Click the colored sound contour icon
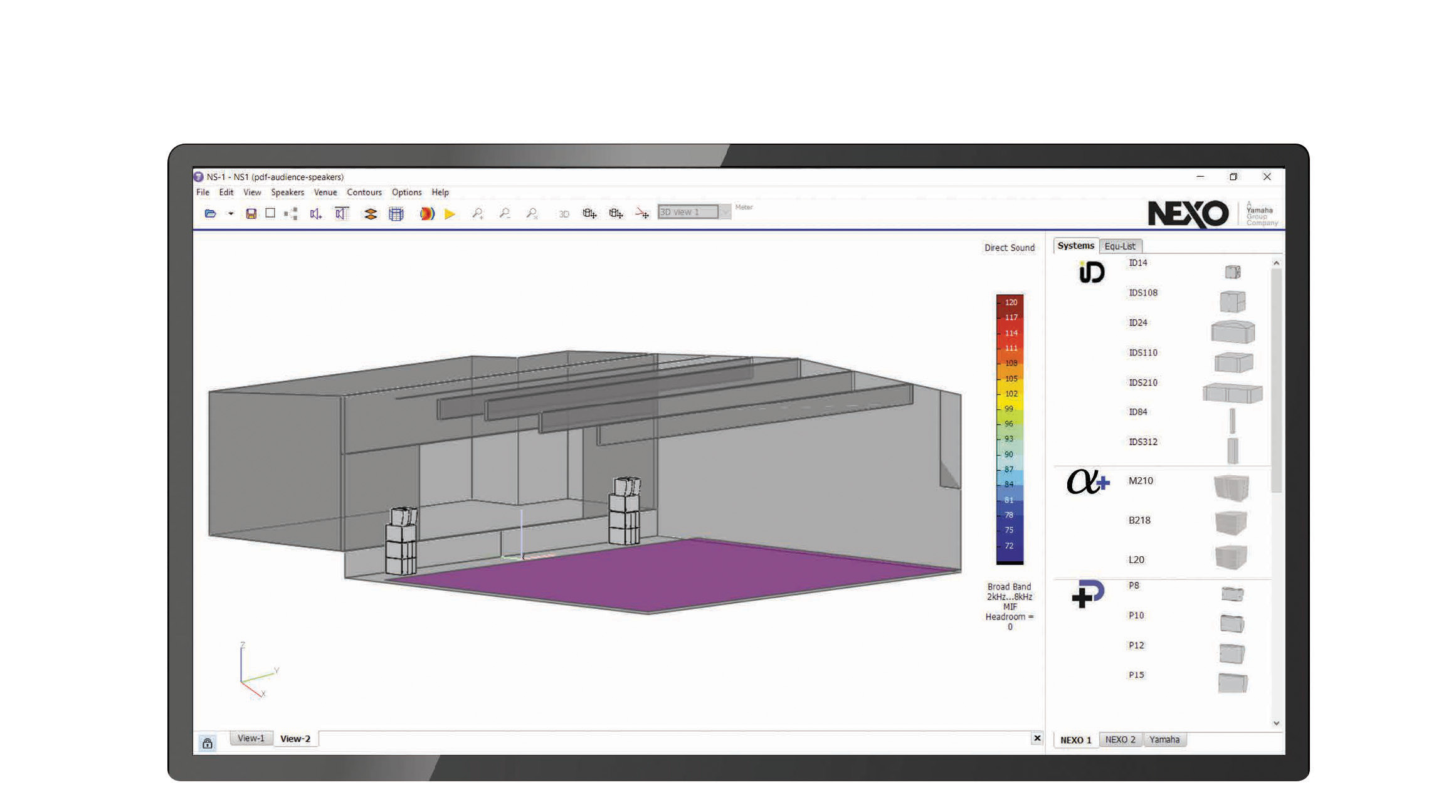Screen dimensions: 1456x812 pyautogui.click(x=427, y=214)
